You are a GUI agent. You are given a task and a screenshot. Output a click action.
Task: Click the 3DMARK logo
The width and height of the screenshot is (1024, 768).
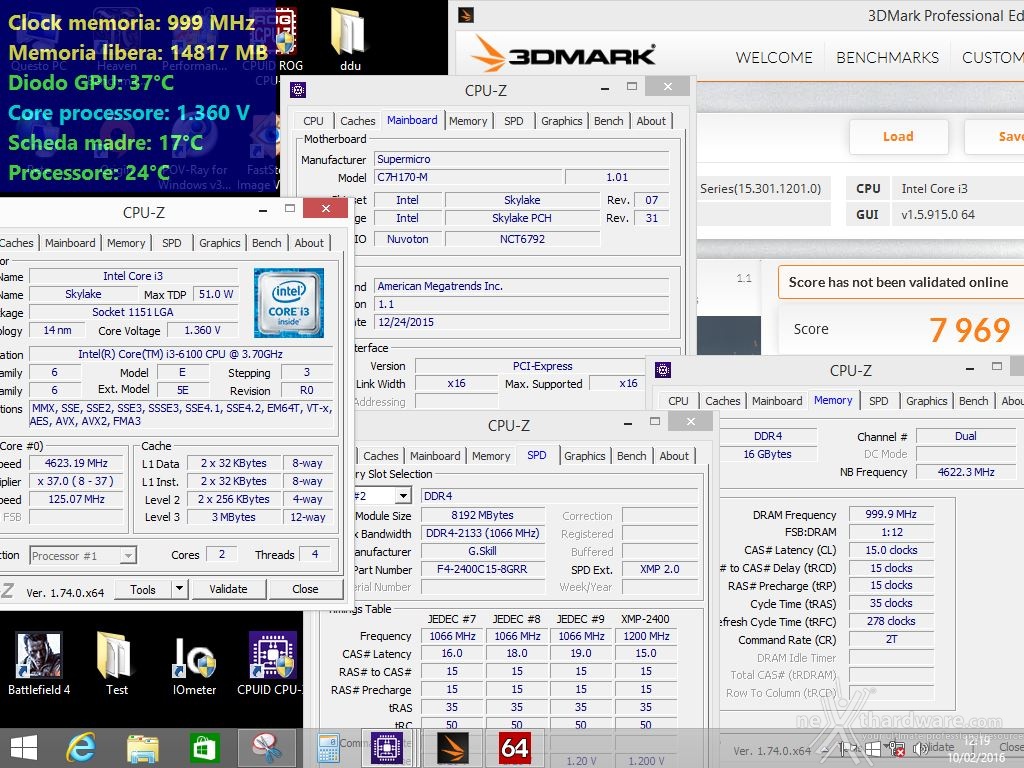coord(563,55)
